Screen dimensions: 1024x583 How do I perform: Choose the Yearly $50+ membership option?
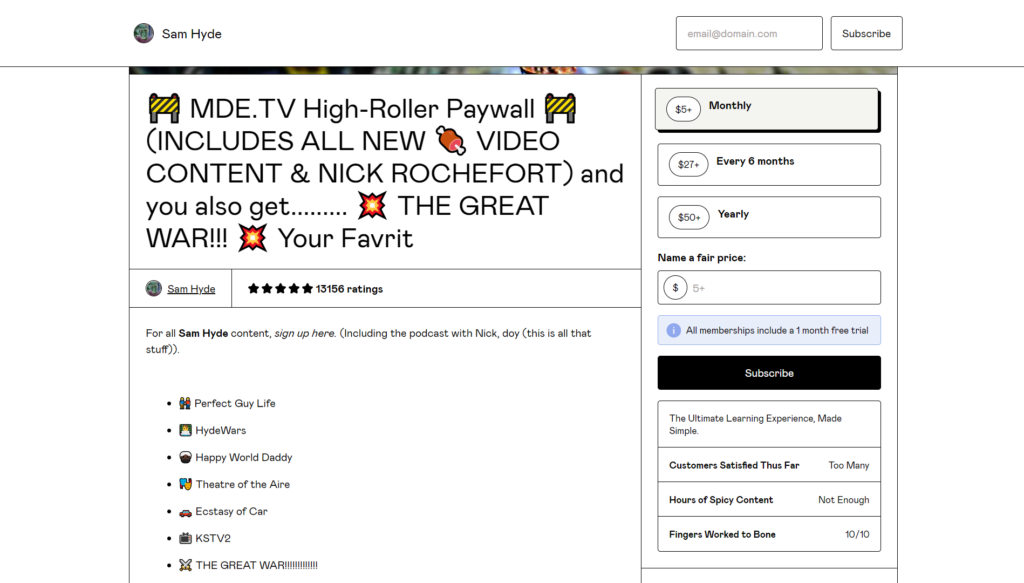point(769,217)
